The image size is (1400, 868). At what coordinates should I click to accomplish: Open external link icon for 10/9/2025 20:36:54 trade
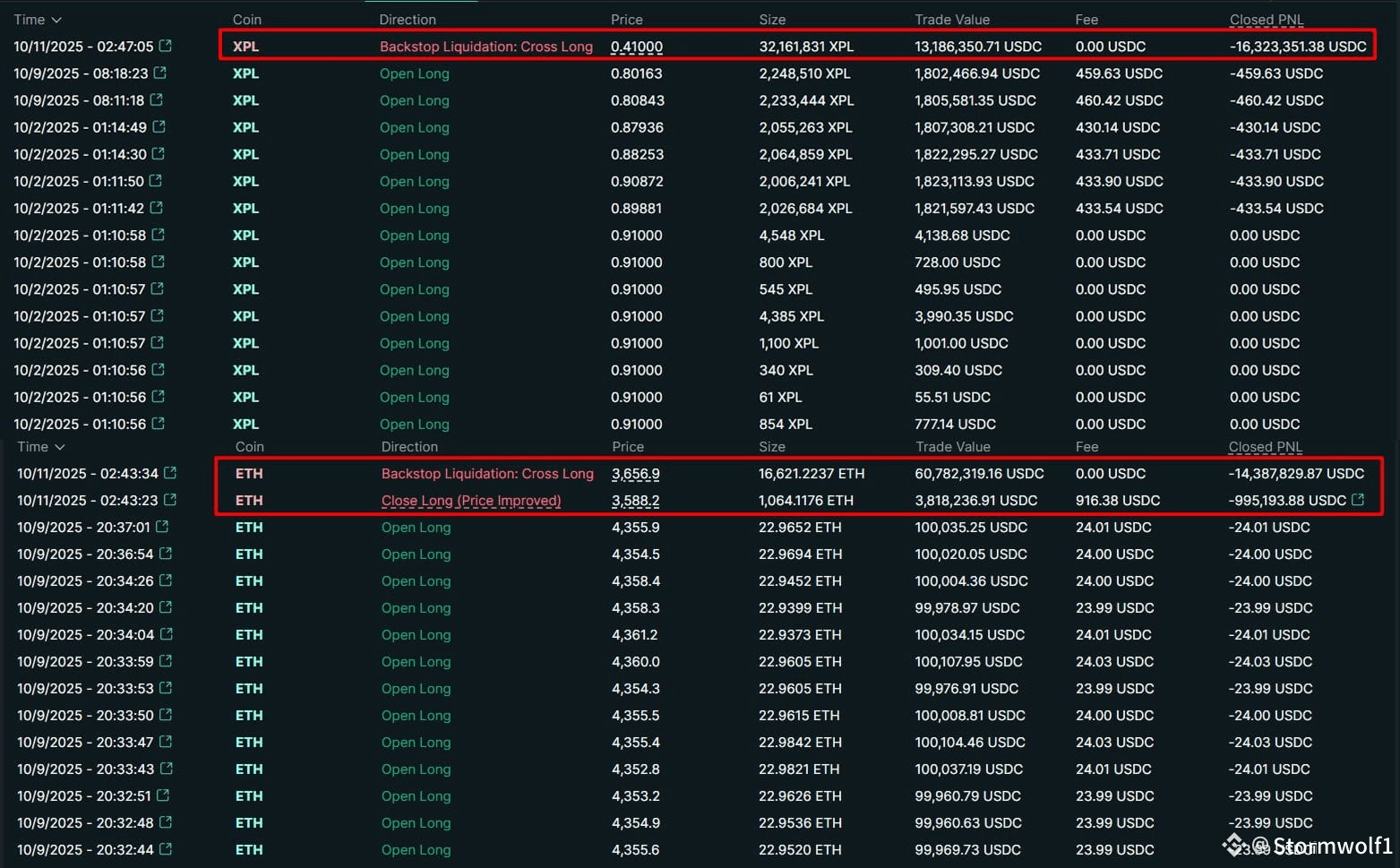point(166,553)
